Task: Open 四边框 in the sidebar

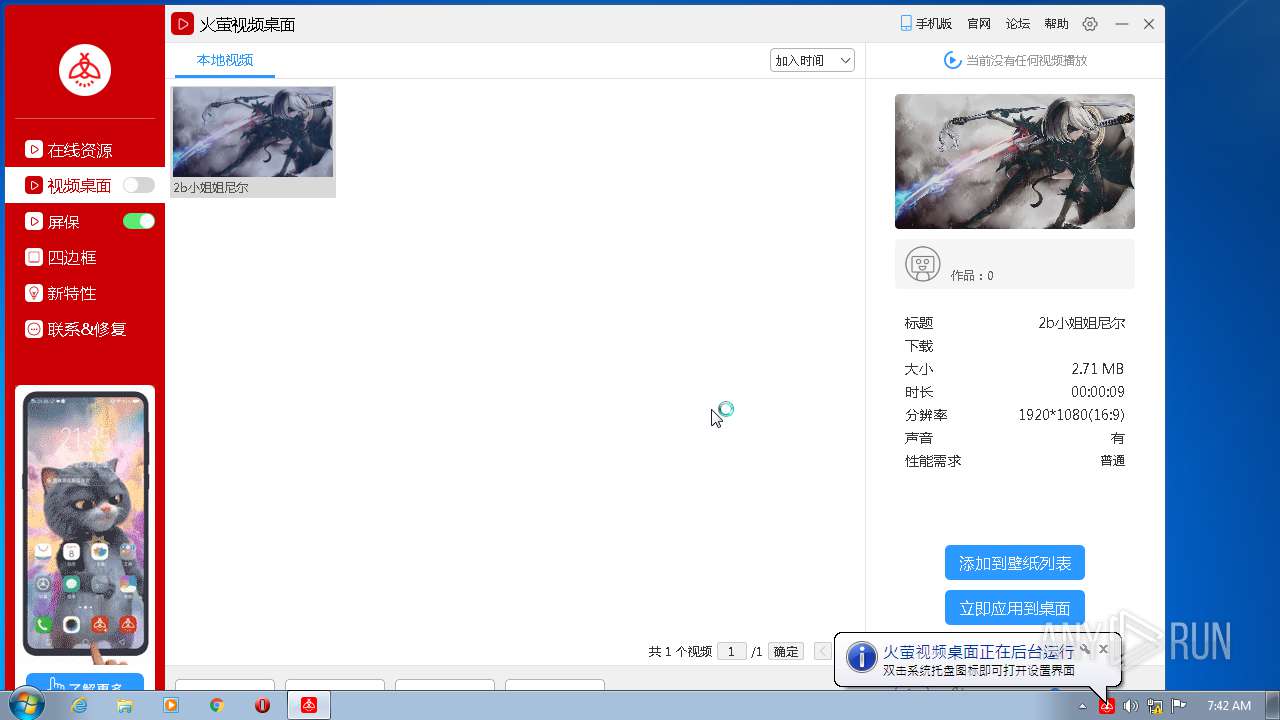Action: point(72,257)
